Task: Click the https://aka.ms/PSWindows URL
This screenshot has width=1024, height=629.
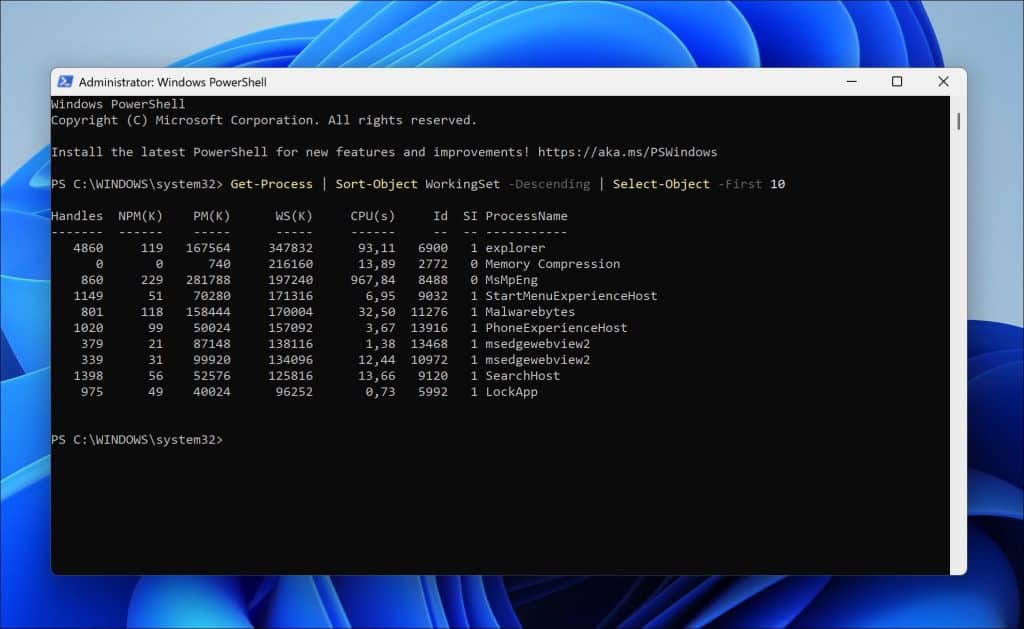Action: click(x=627, y=152)
